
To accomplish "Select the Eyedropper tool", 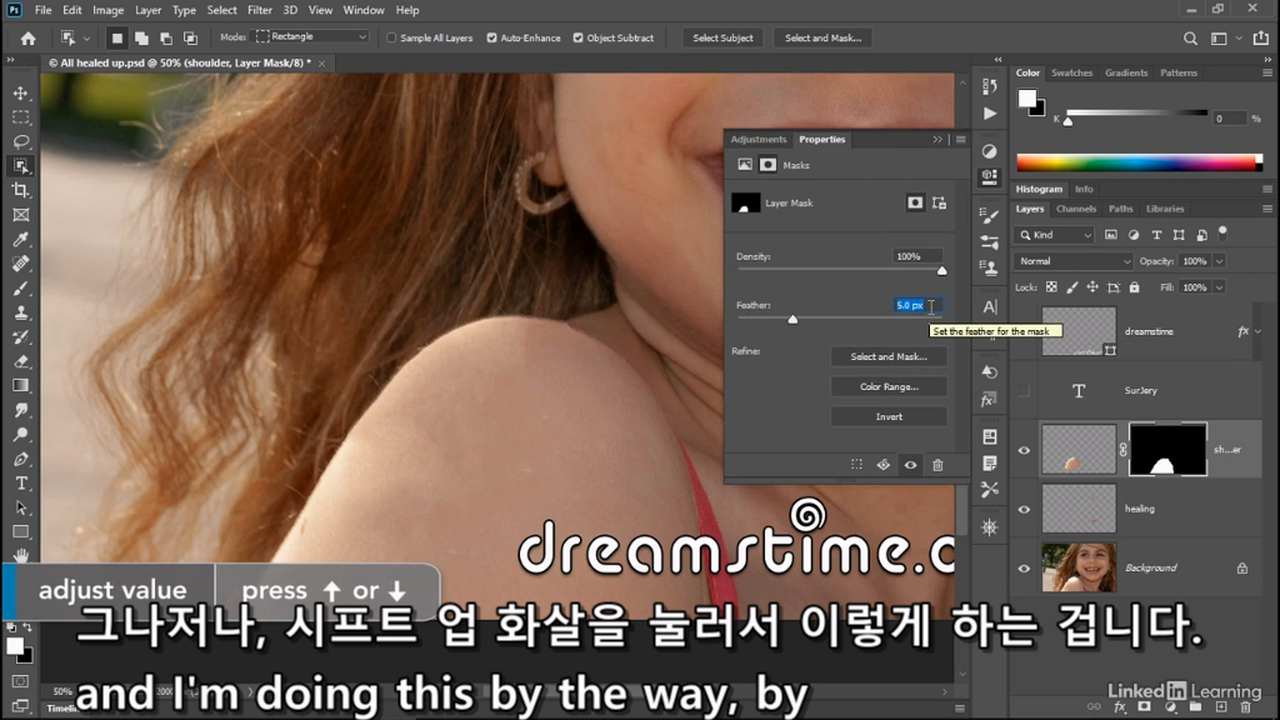I will (x=21, y=239).
